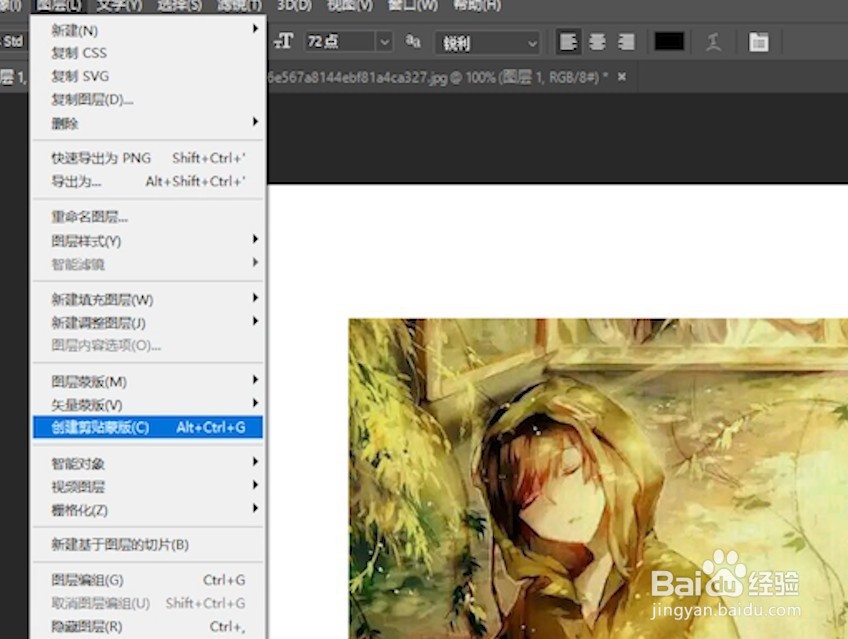Align text right

(626, 42)
